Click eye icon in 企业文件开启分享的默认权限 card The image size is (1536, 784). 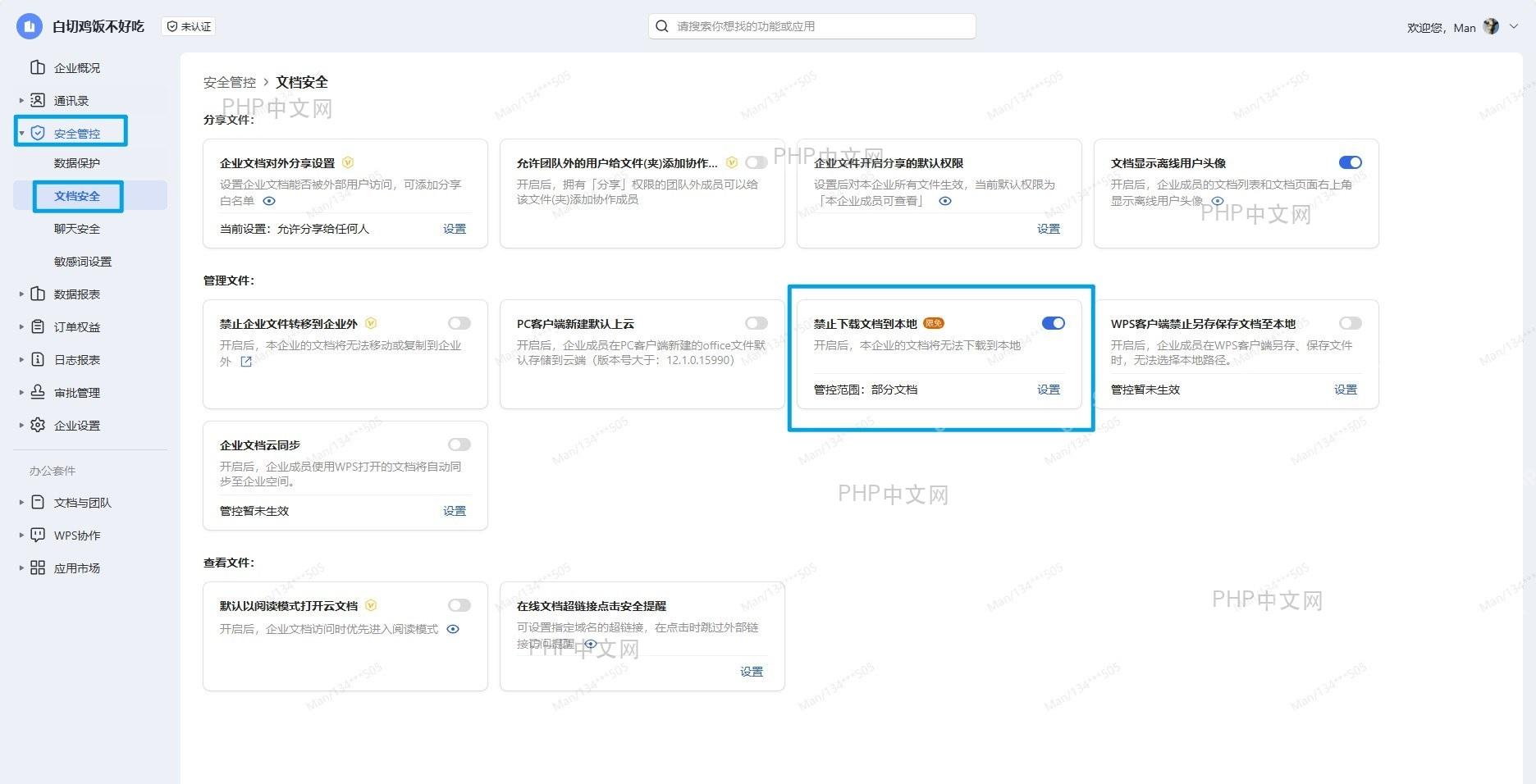(x=945, y=201)
